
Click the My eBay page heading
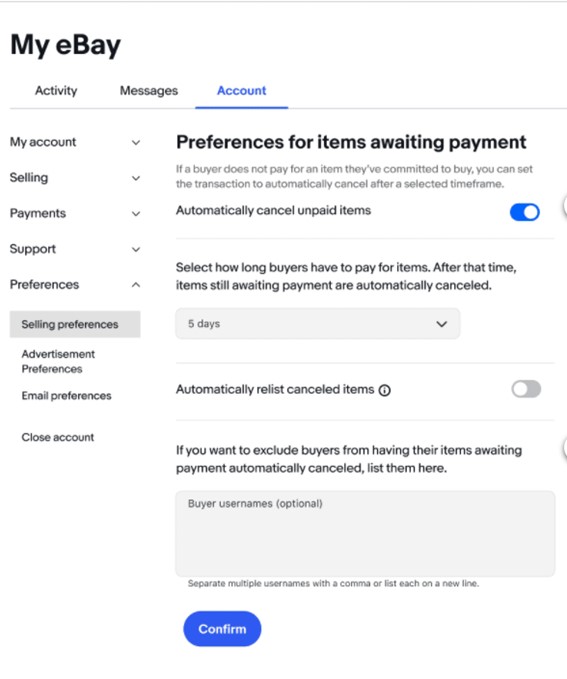tap(65, 45)
